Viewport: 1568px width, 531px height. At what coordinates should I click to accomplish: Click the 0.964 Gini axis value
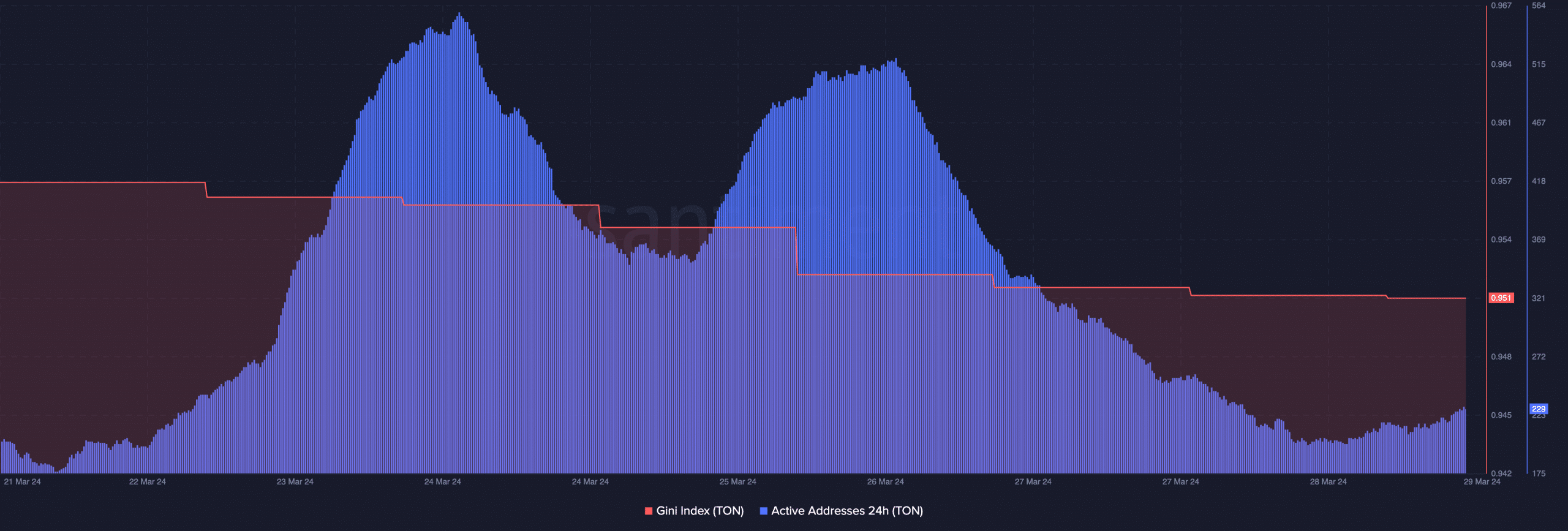(x=1501, y=64)
